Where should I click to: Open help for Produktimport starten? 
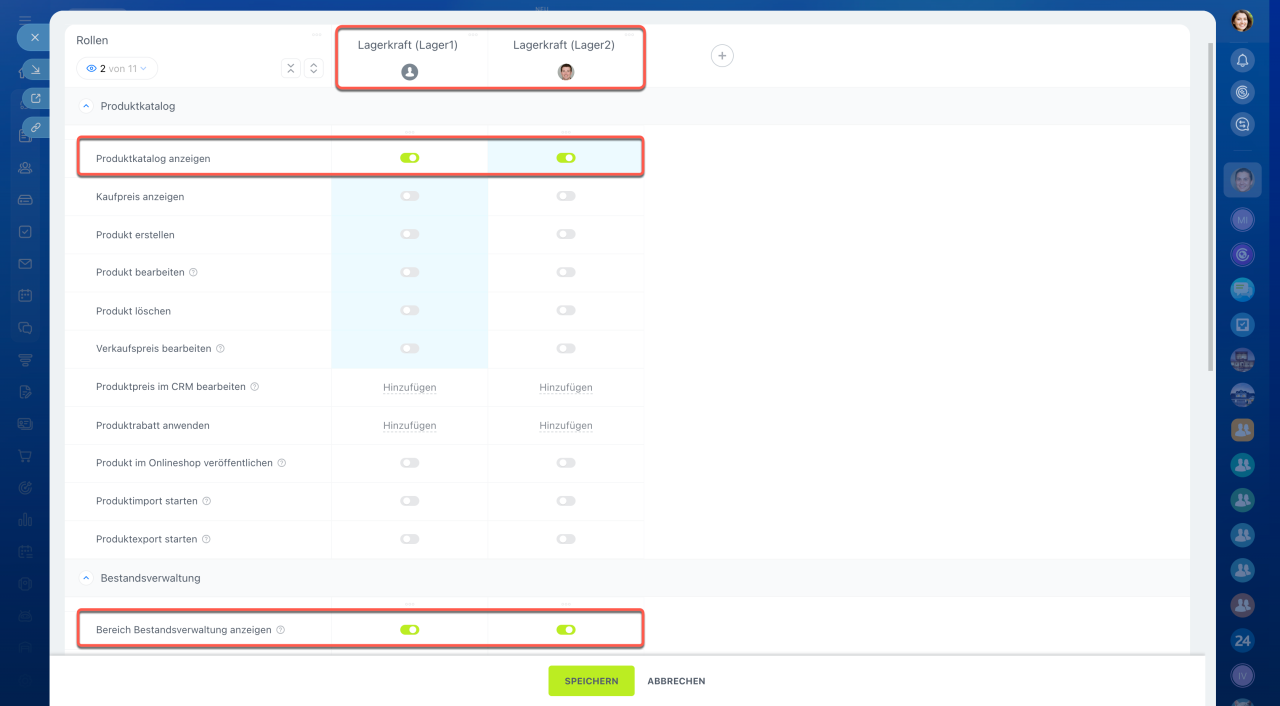coord(206,501)
